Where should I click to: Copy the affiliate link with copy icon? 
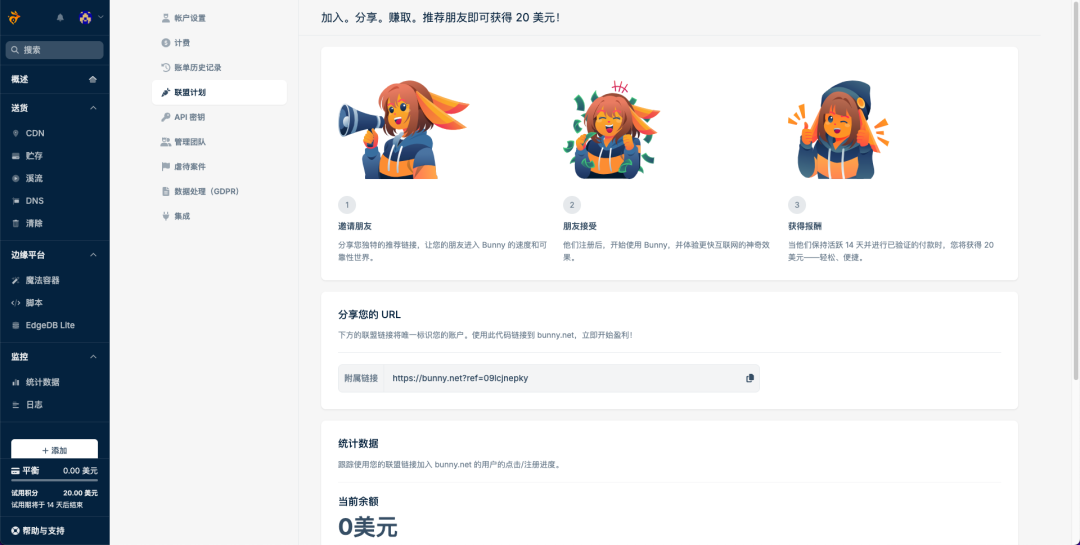749,378
